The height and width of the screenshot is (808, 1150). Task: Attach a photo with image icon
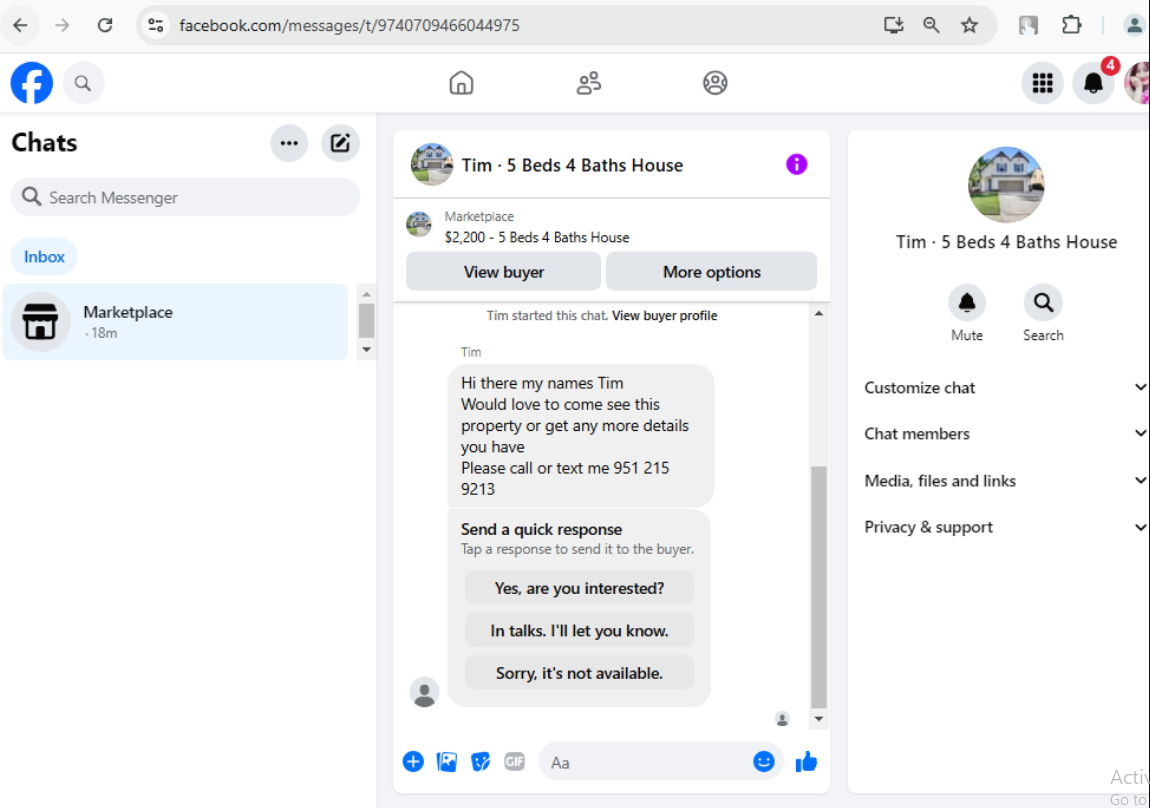447,762
